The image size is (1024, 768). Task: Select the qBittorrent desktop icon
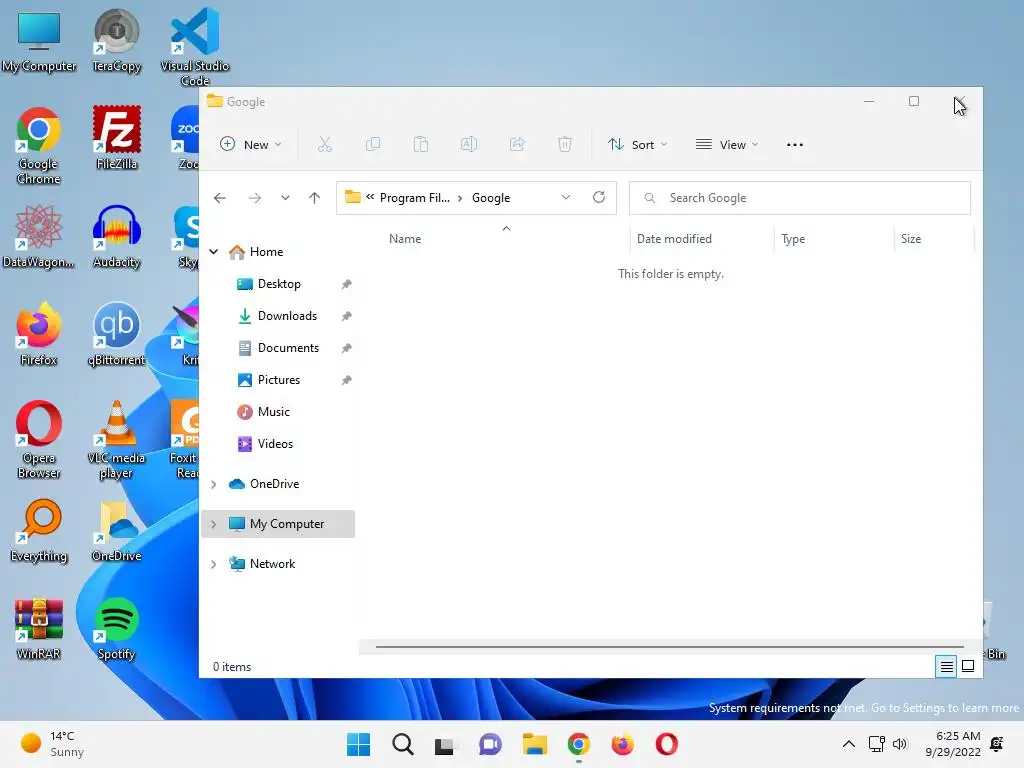116,334
